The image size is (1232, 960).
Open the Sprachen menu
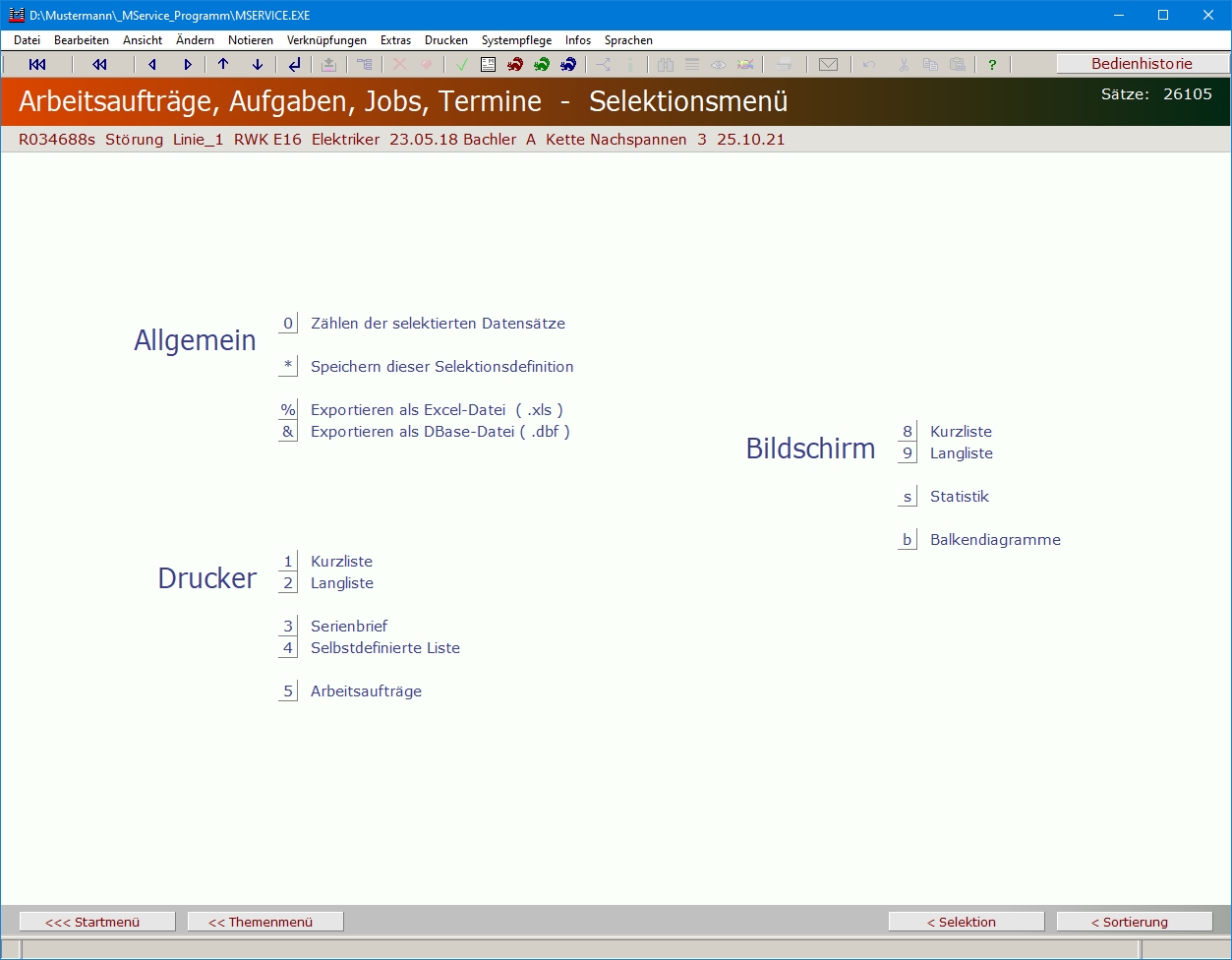coord(628,40)
